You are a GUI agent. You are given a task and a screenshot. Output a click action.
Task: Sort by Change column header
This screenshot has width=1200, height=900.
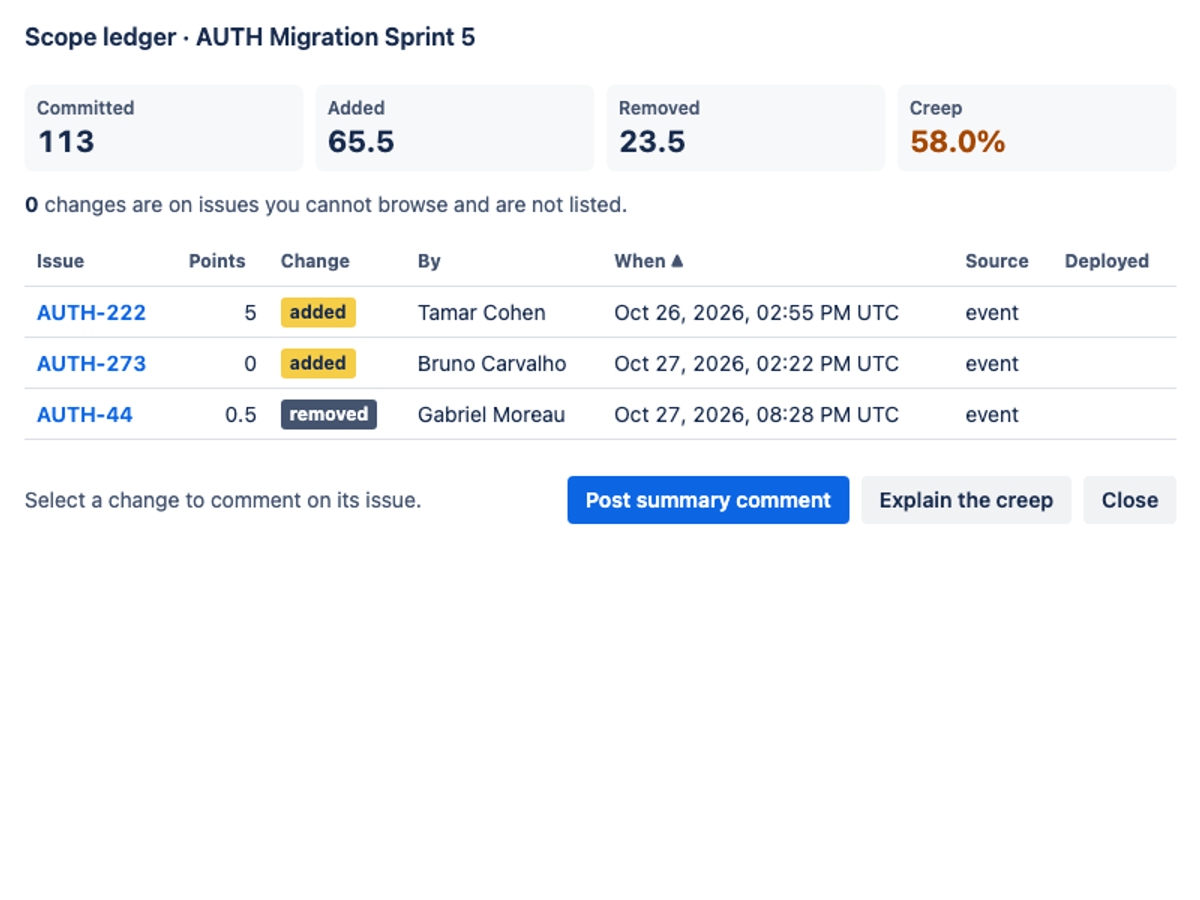tap(315, 261)
